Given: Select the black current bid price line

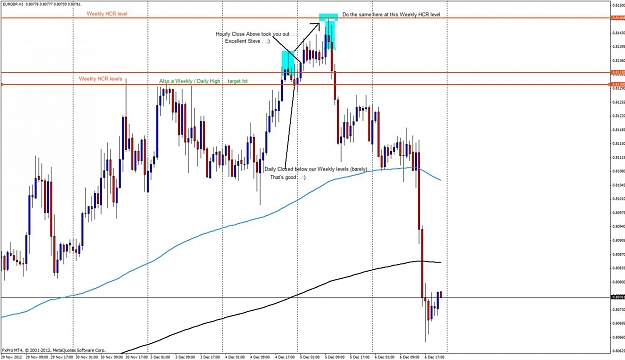Looking at the screenshot, I should coord(305,297).
